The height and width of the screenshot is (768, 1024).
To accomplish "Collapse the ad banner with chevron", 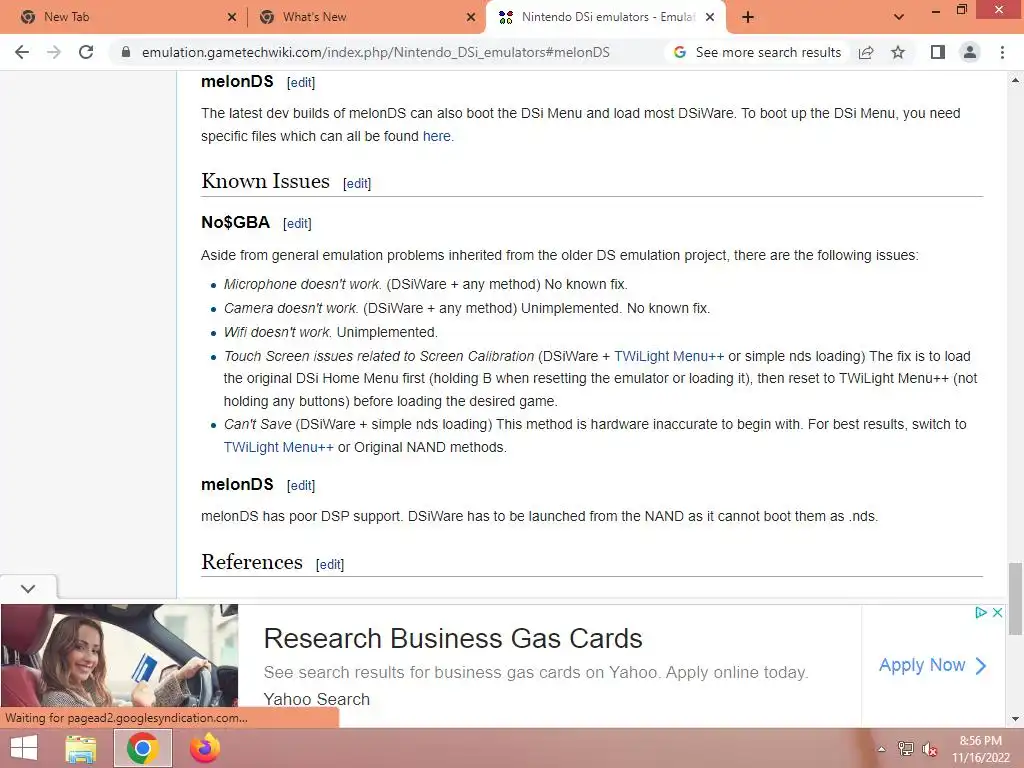I will point(28,588).
